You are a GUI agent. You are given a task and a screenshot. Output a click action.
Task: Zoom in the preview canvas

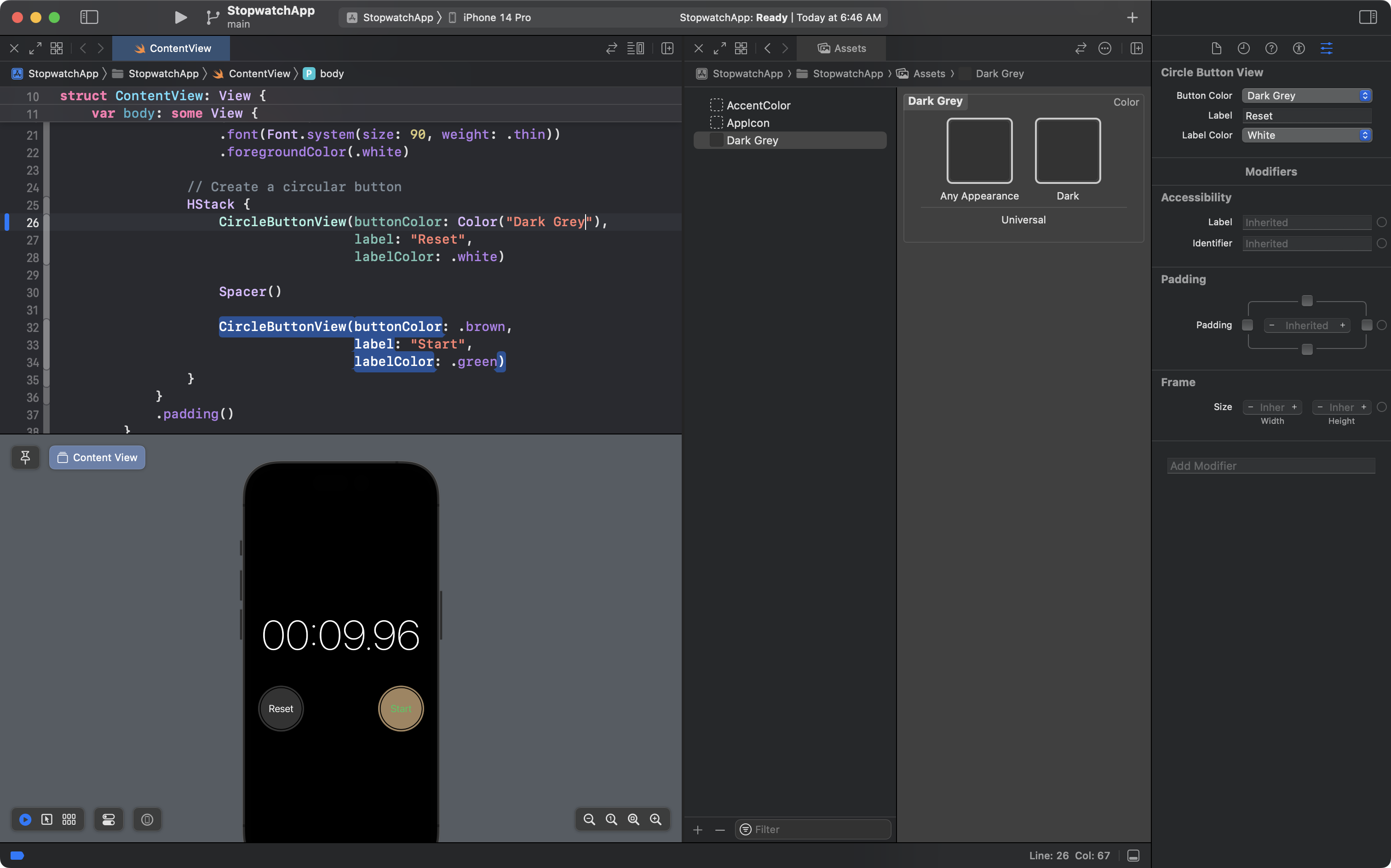click(655, 819)
